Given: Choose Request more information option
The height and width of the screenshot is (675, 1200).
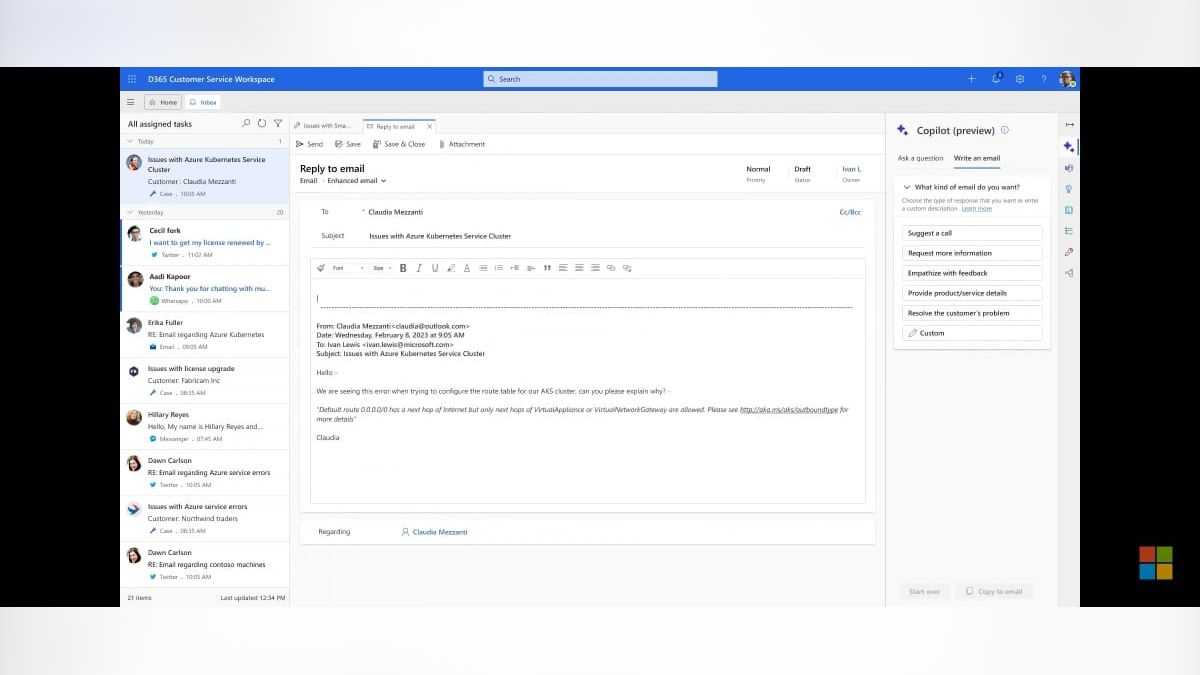Looking at the screenshot, I should pyautogui.click(x=972, y=253).
